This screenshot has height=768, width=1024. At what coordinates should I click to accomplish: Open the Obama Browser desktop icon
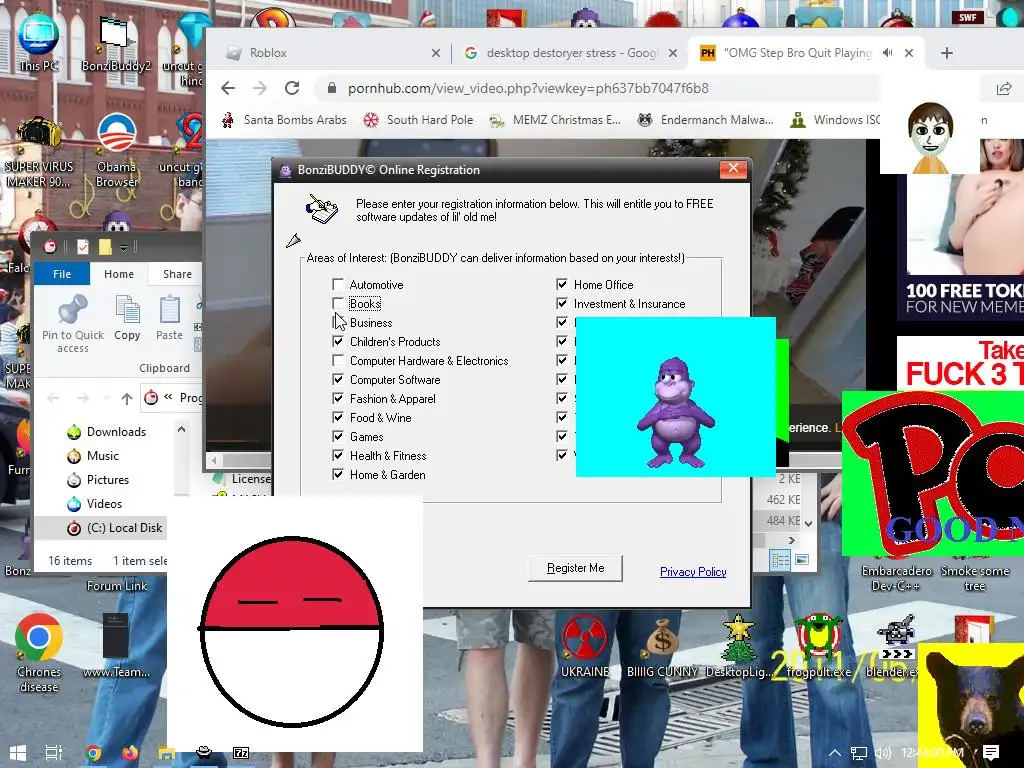click(x=117, y=150)
